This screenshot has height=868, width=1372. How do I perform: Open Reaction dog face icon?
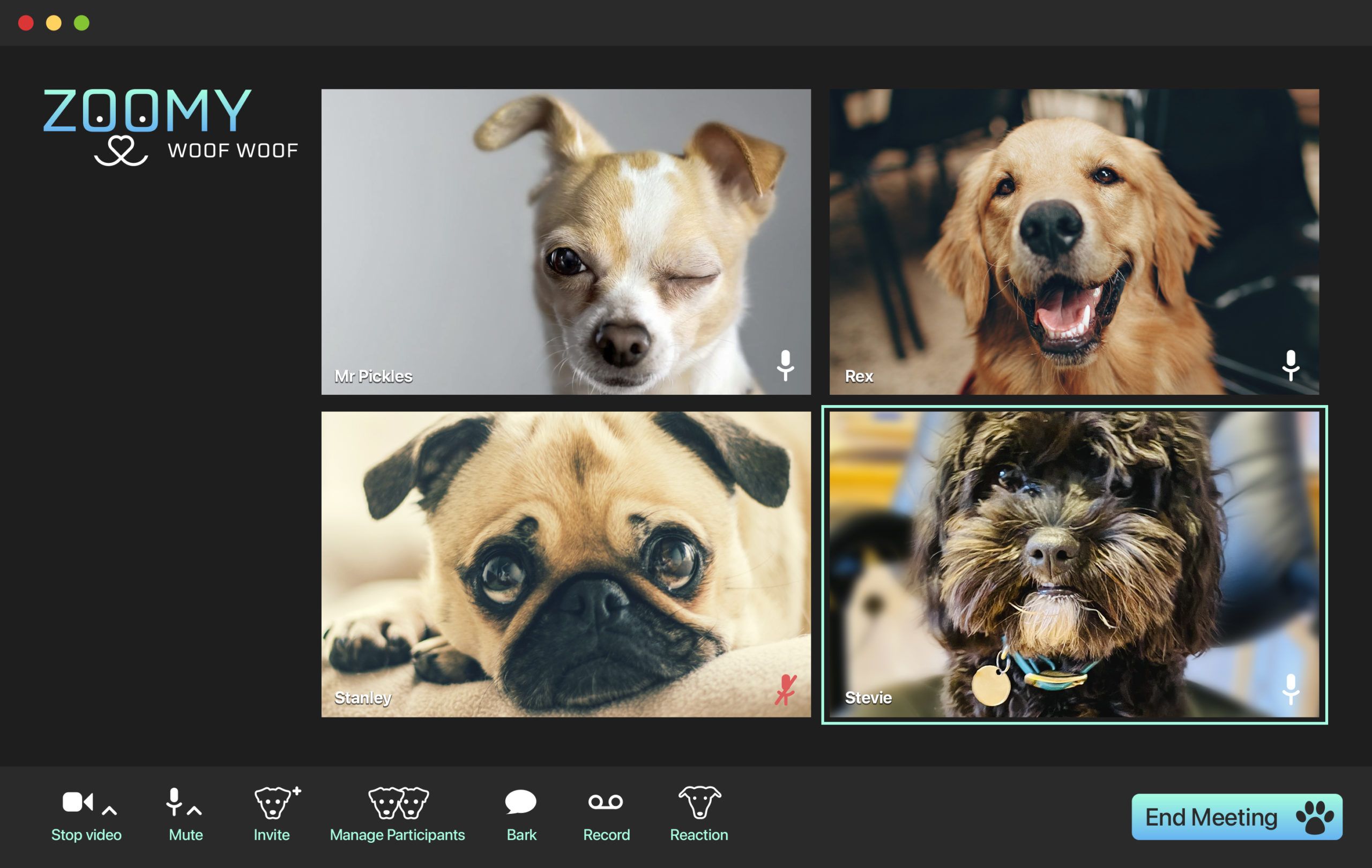tap(699, 802)
